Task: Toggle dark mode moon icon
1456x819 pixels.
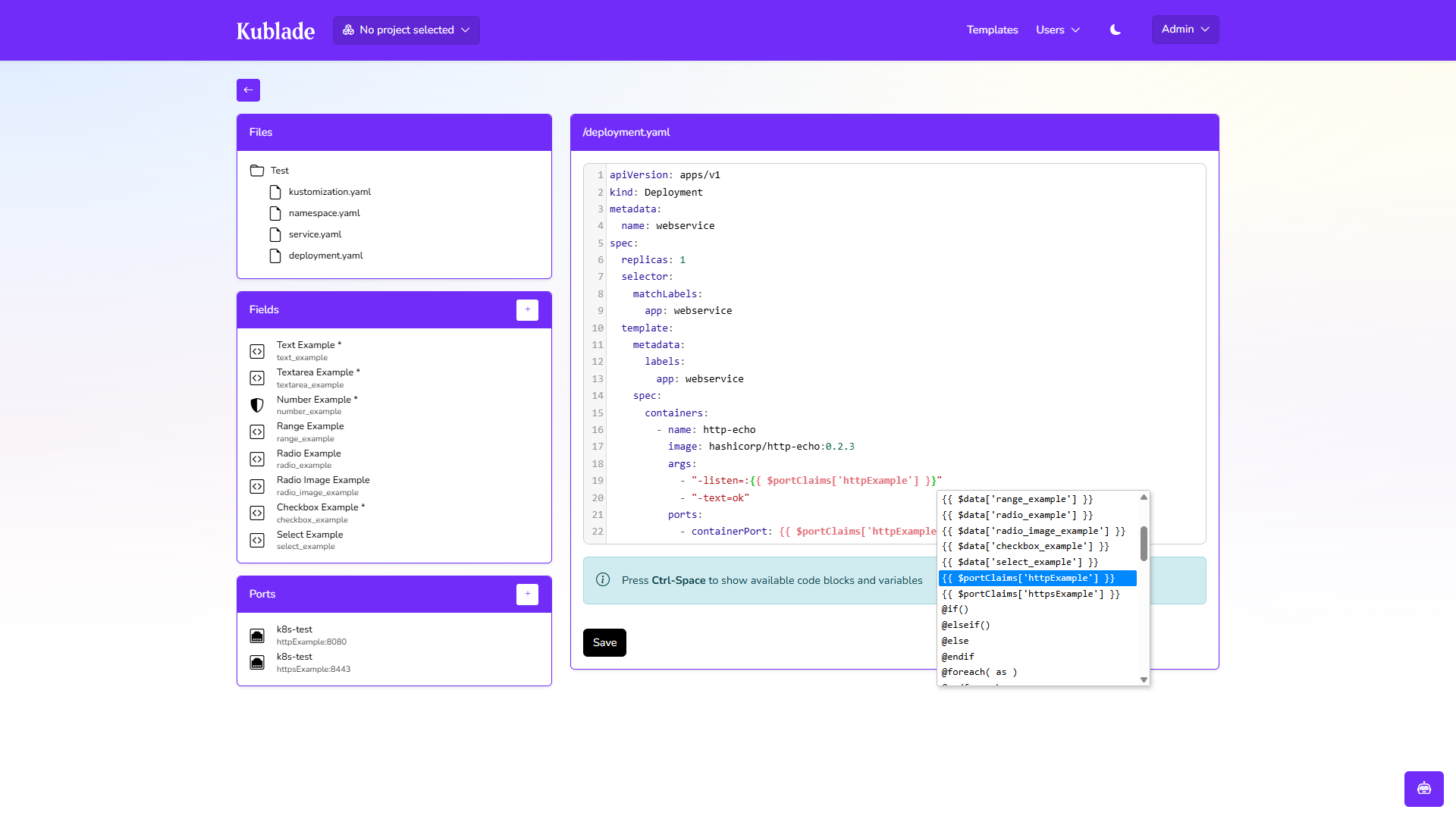Action: (x=1116, y=30)
